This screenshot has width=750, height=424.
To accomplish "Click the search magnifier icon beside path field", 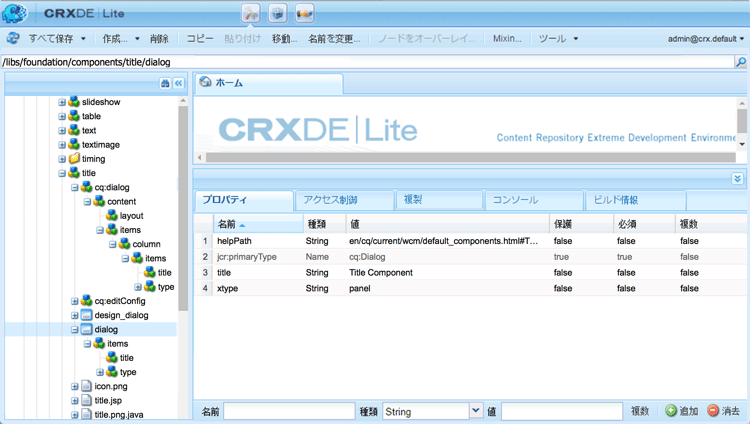I will (741, 62).
